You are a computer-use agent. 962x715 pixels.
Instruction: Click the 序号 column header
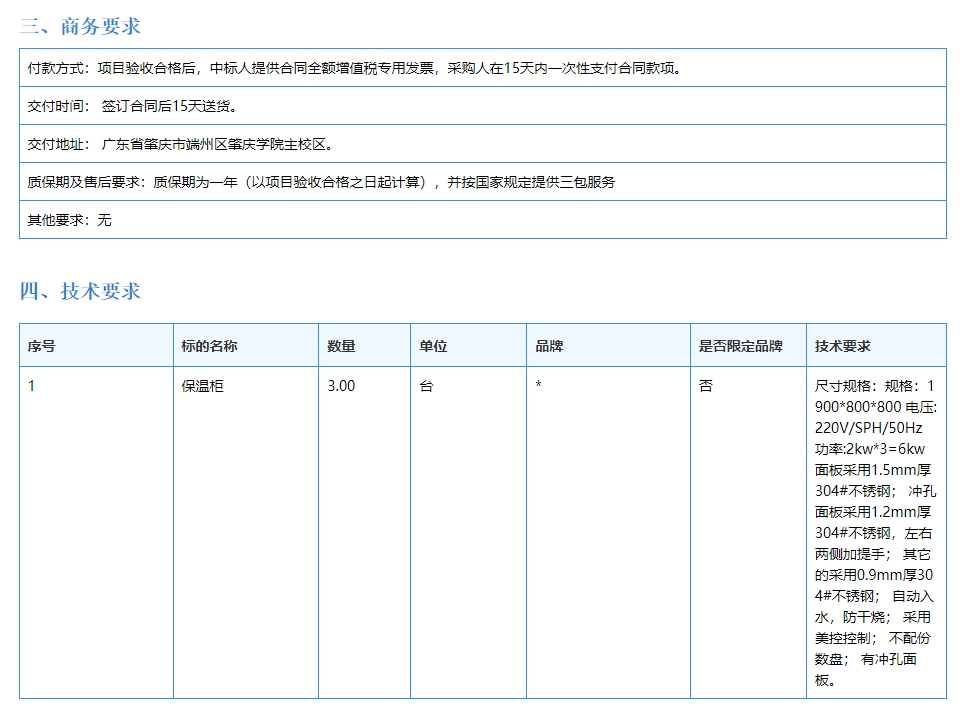point(42,346)
